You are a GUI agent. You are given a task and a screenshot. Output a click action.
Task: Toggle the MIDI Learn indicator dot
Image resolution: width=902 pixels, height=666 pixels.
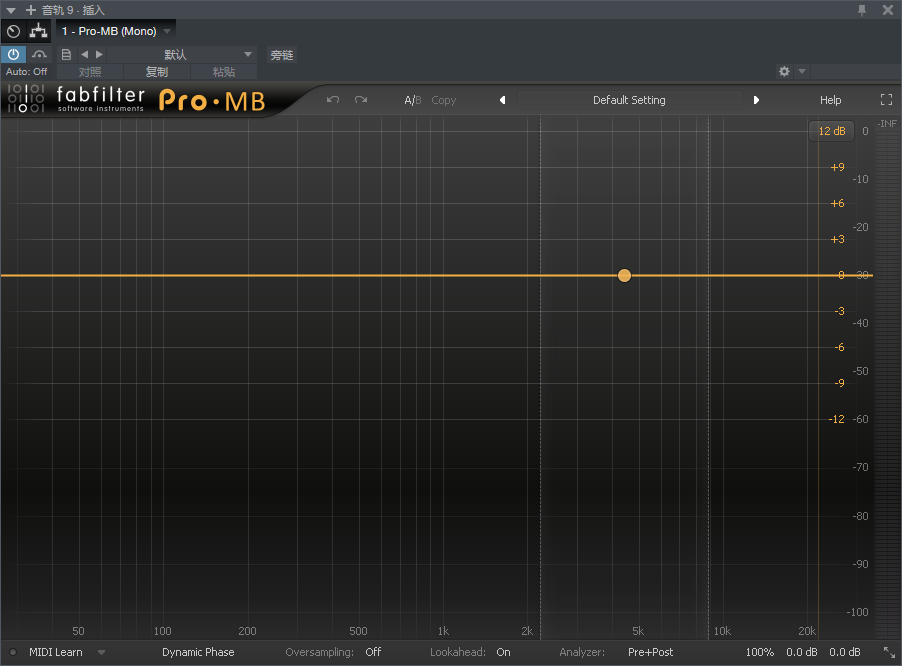[x=13, y=652]
